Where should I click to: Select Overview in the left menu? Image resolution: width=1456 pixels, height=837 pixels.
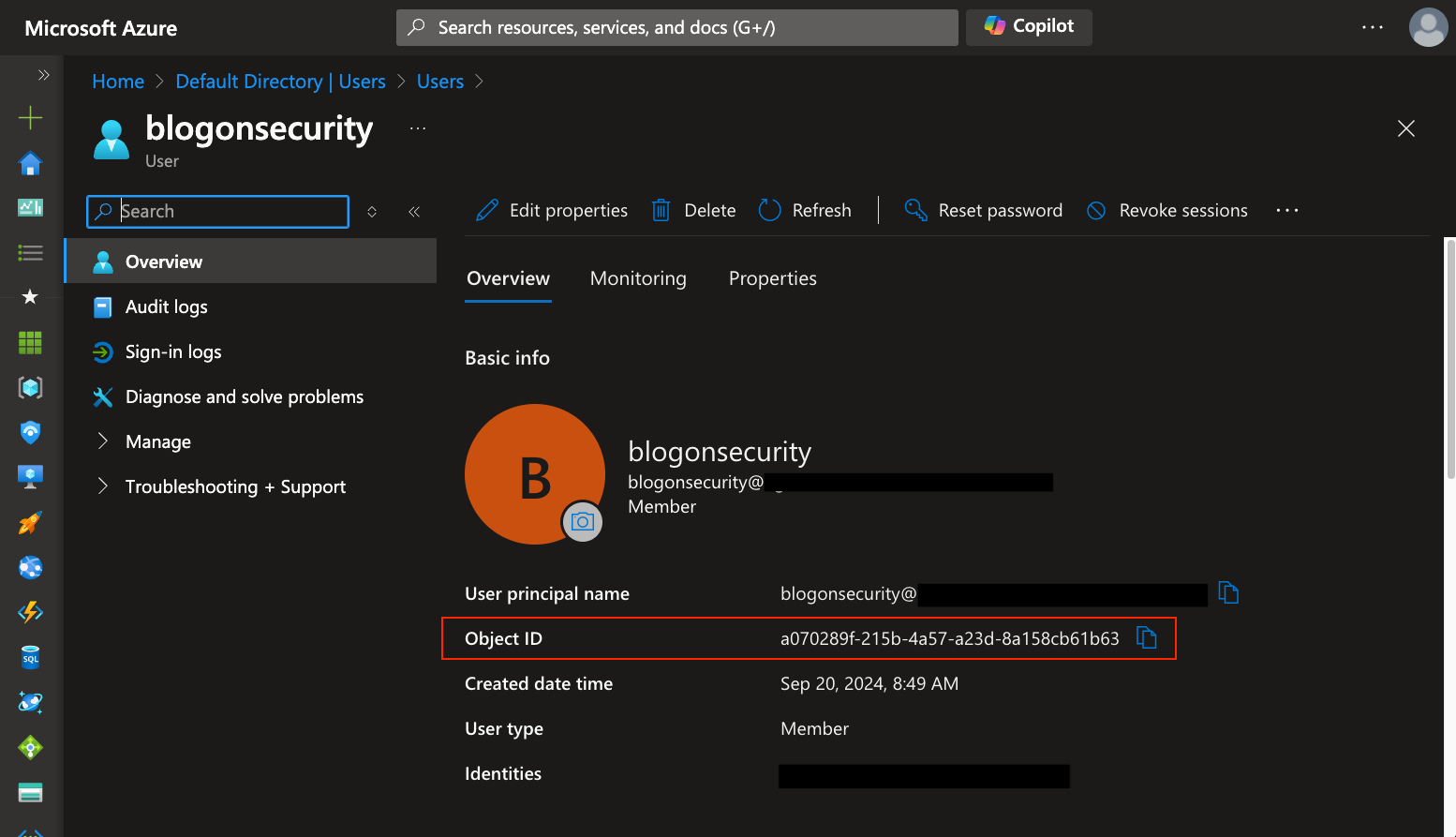coord(250,262)
